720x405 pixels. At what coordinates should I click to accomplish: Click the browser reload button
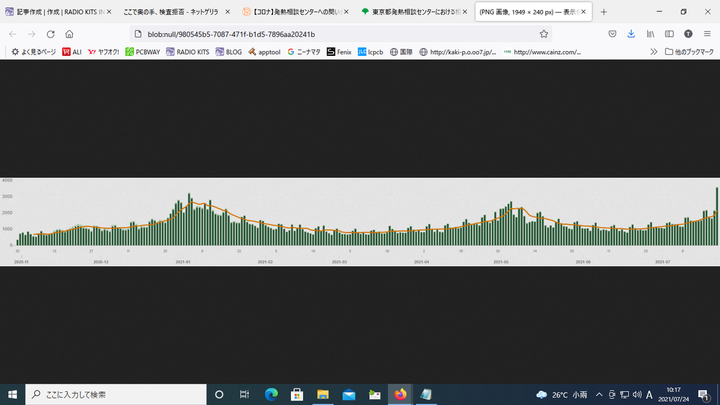(50, 33)
